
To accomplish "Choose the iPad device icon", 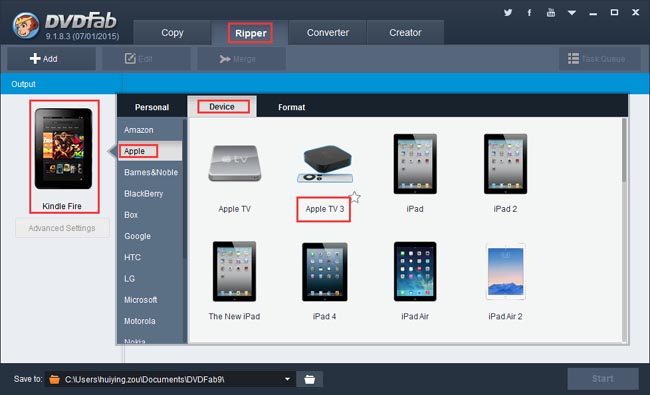I will tap(415, 164).
